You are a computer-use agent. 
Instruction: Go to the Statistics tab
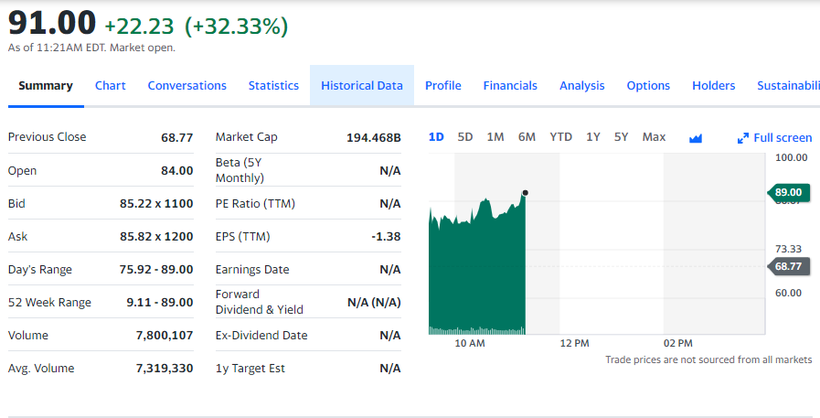tap(273, 86)
